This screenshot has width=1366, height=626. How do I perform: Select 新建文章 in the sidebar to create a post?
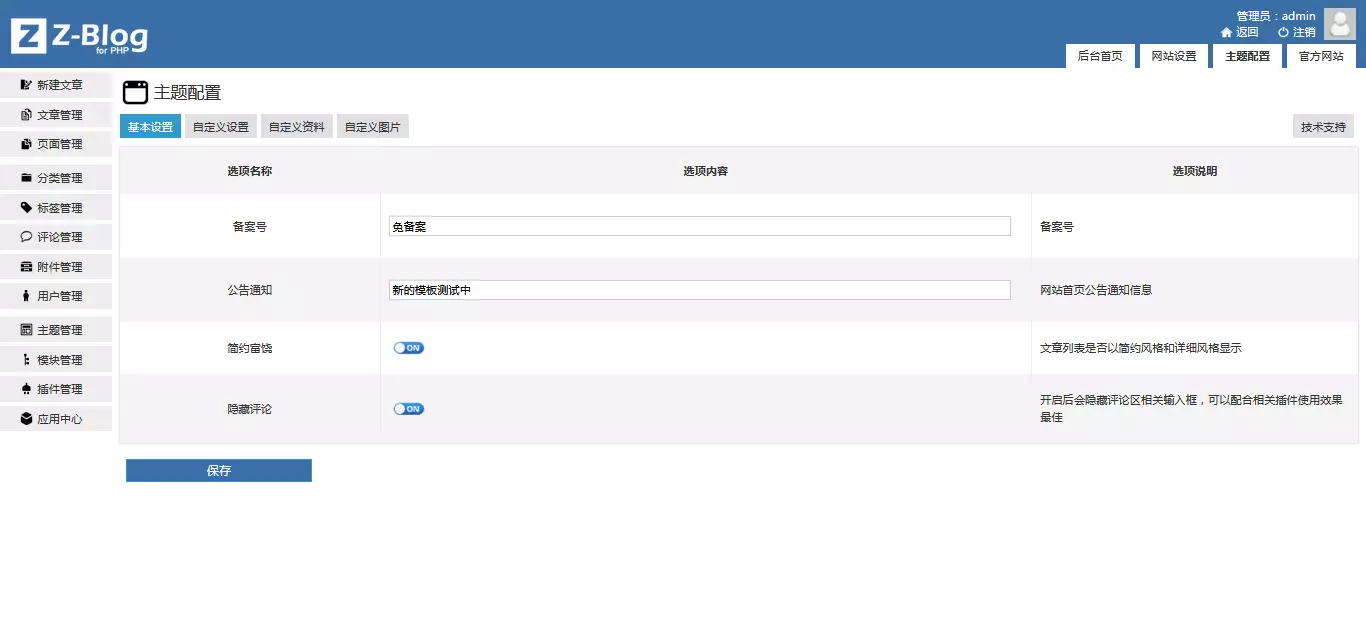click(55, 84)
